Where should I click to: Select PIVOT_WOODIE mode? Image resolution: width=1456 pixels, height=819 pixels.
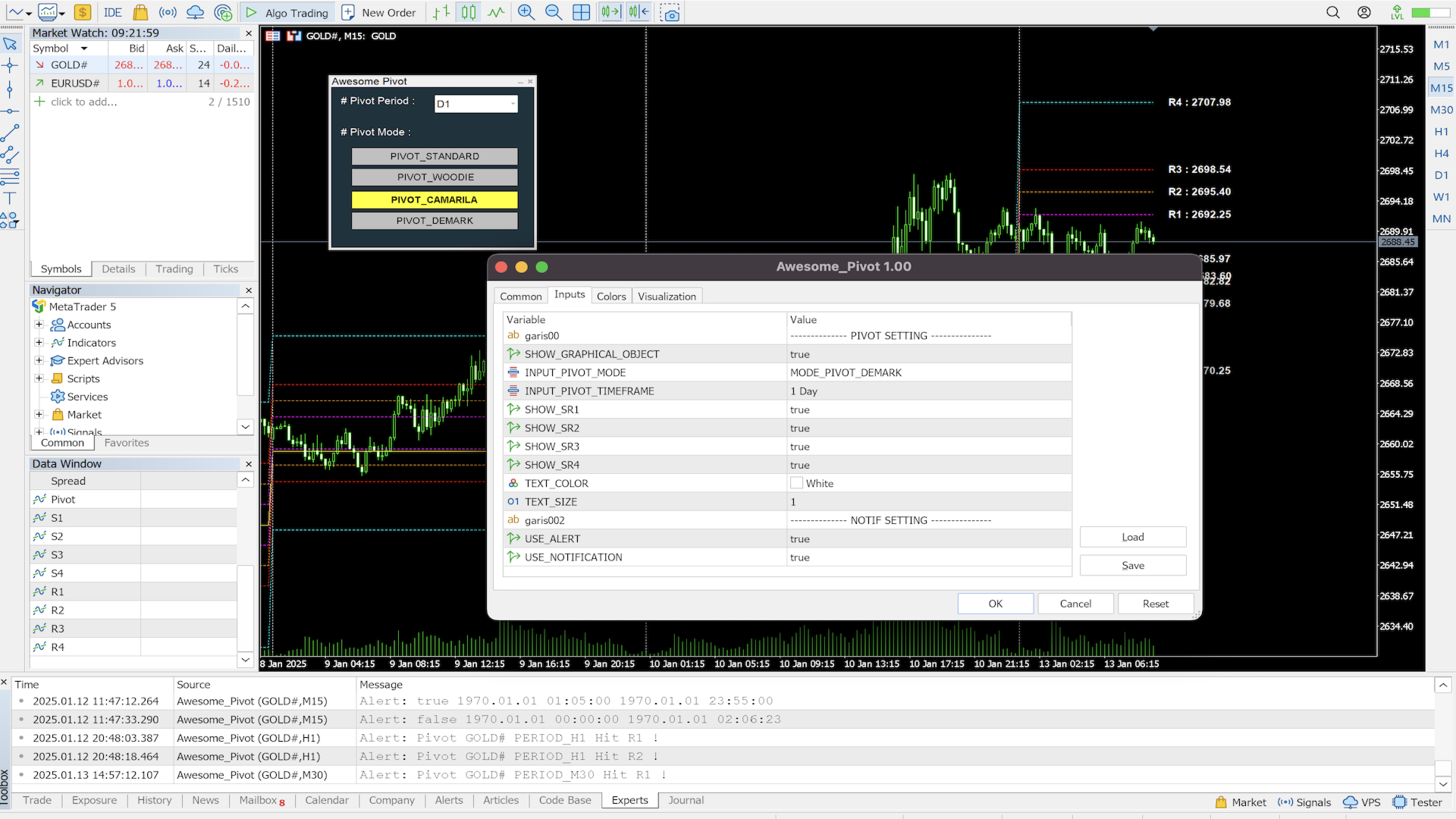(x=435, y=177)
